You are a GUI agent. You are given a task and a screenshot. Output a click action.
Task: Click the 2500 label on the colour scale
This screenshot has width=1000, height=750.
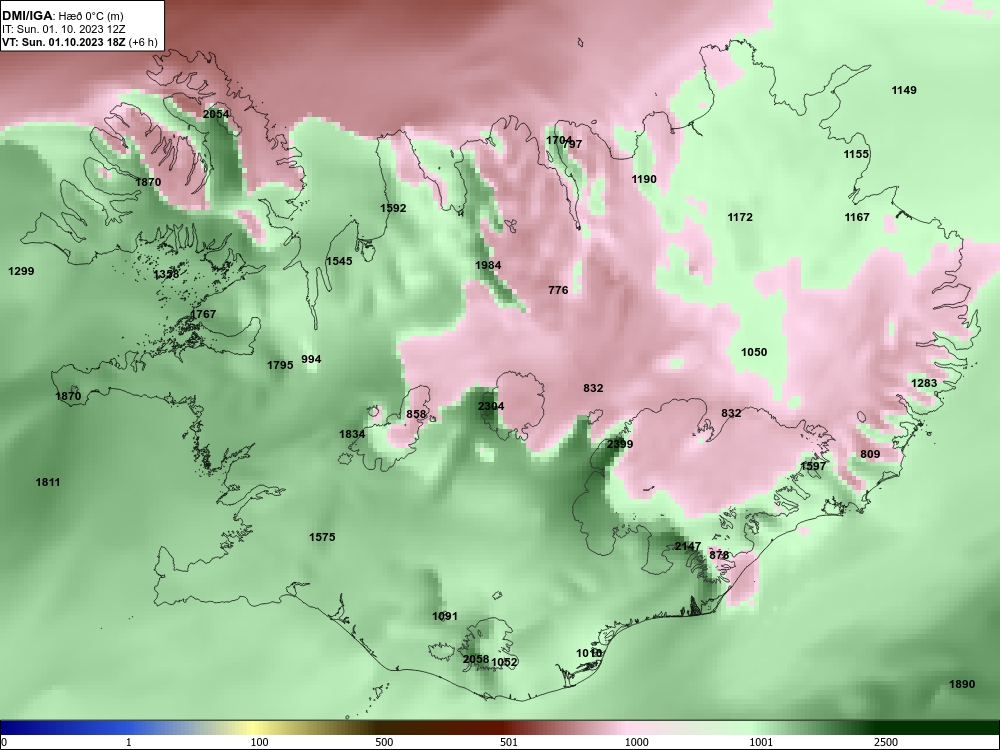pyautogui.click(x=886, y=742)
